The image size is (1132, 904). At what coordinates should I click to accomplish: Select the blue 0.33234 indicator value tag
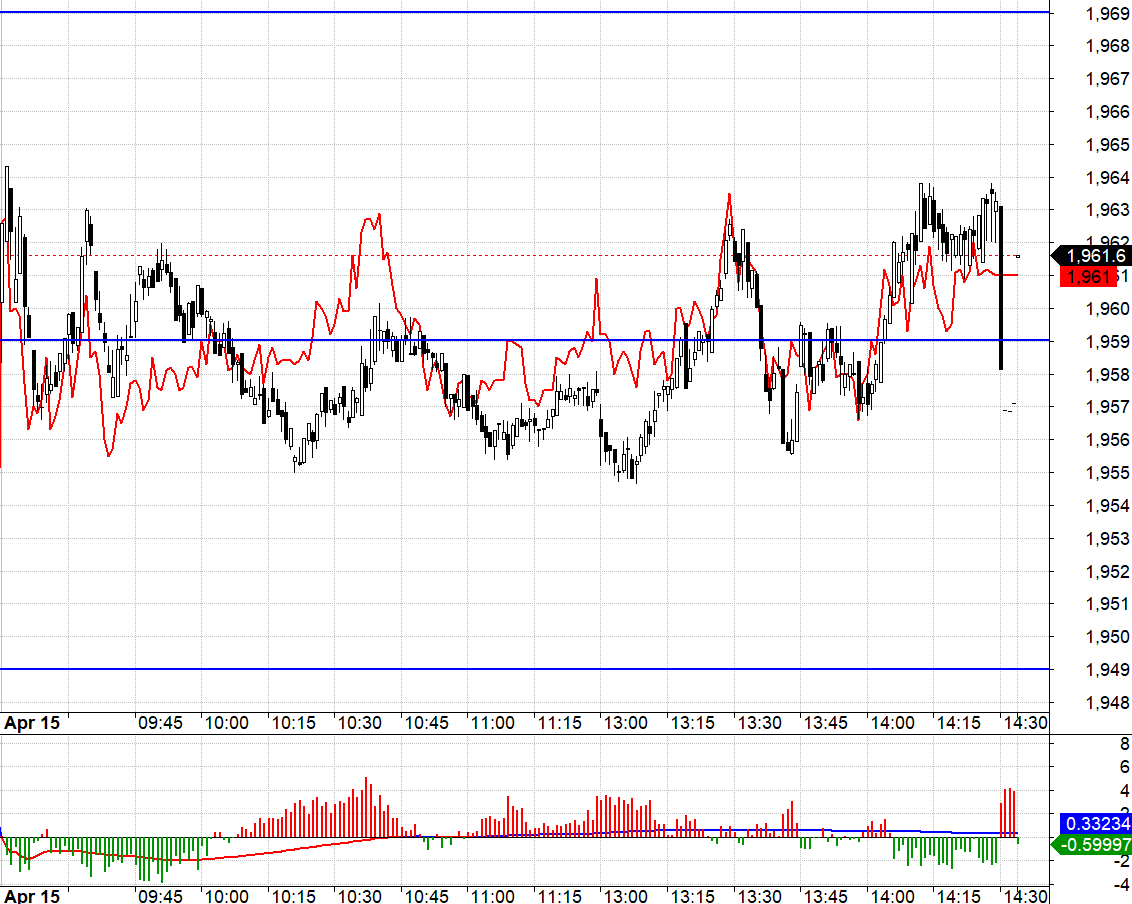click(x=1096, y=824)
